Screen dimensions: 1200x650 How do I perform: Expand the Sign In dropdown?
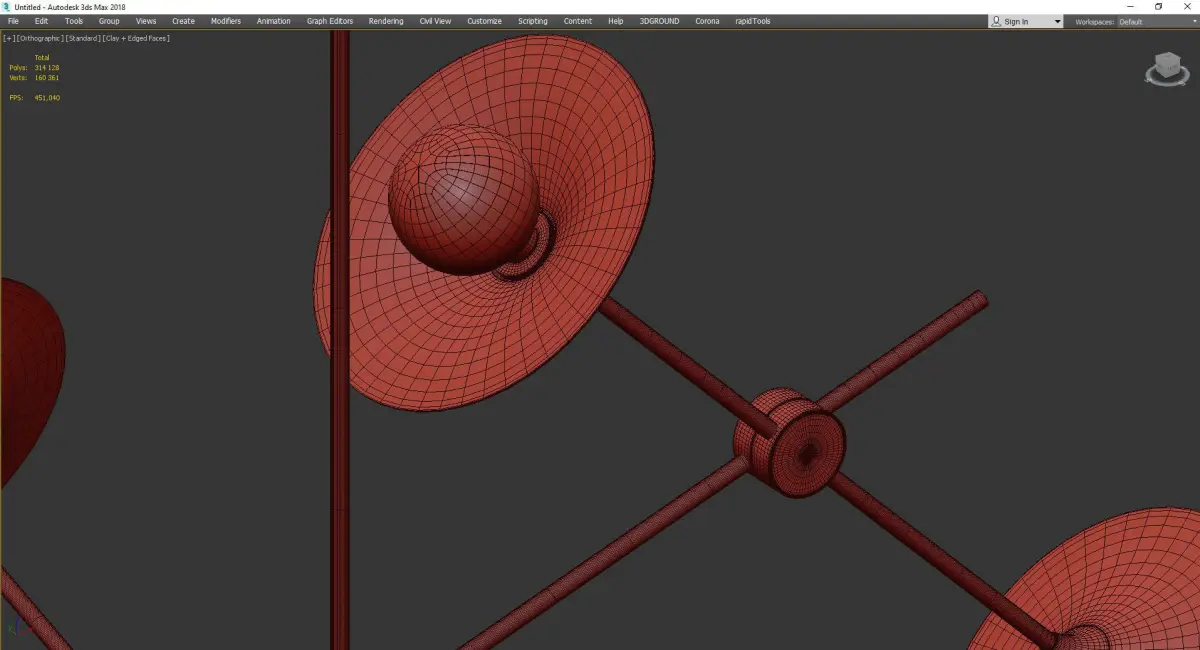1057,22
